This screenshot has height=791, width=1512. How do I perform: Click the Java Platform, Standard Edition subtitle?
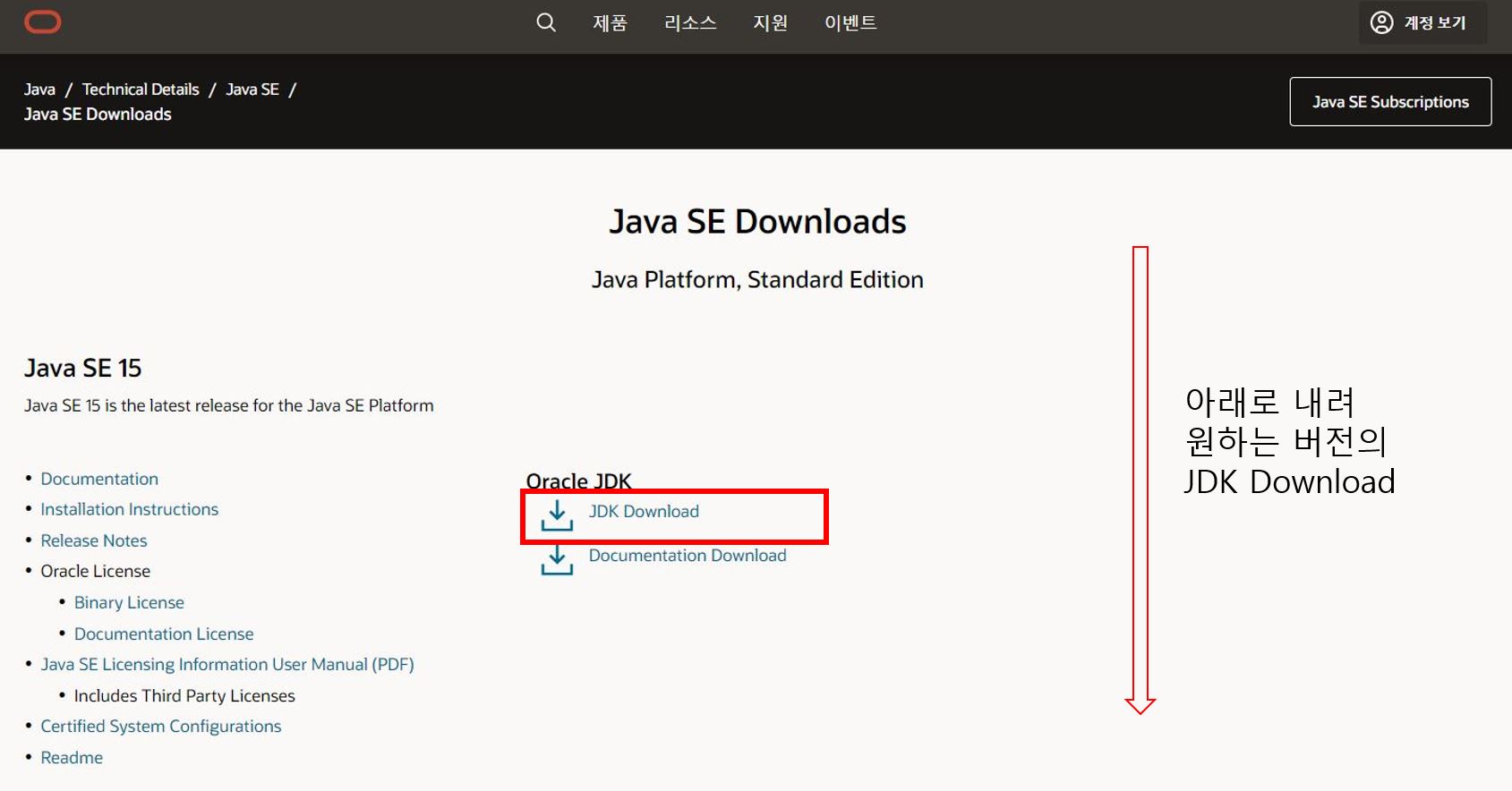tap(757, 279)
